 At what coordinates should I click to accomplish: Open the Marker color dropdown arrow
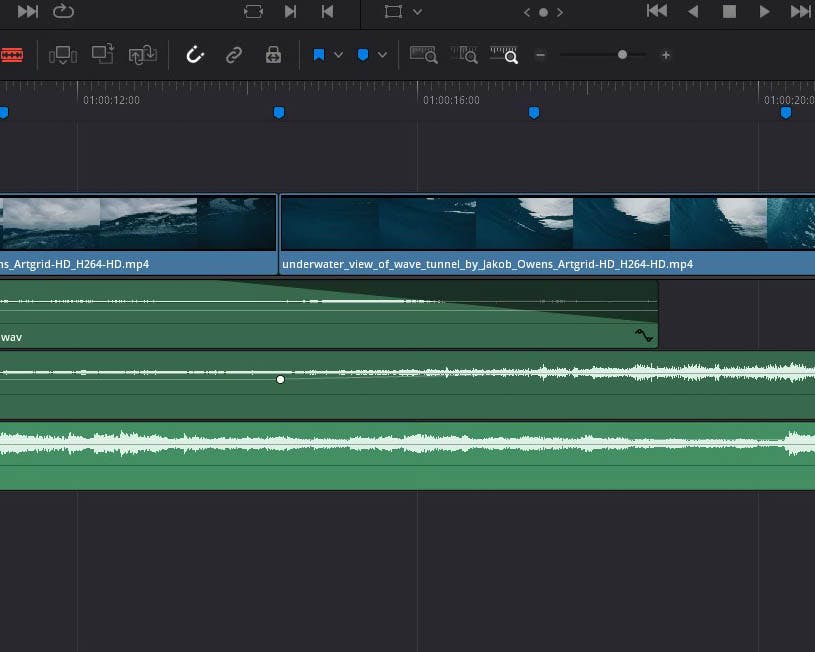click(x=382, y=55)
